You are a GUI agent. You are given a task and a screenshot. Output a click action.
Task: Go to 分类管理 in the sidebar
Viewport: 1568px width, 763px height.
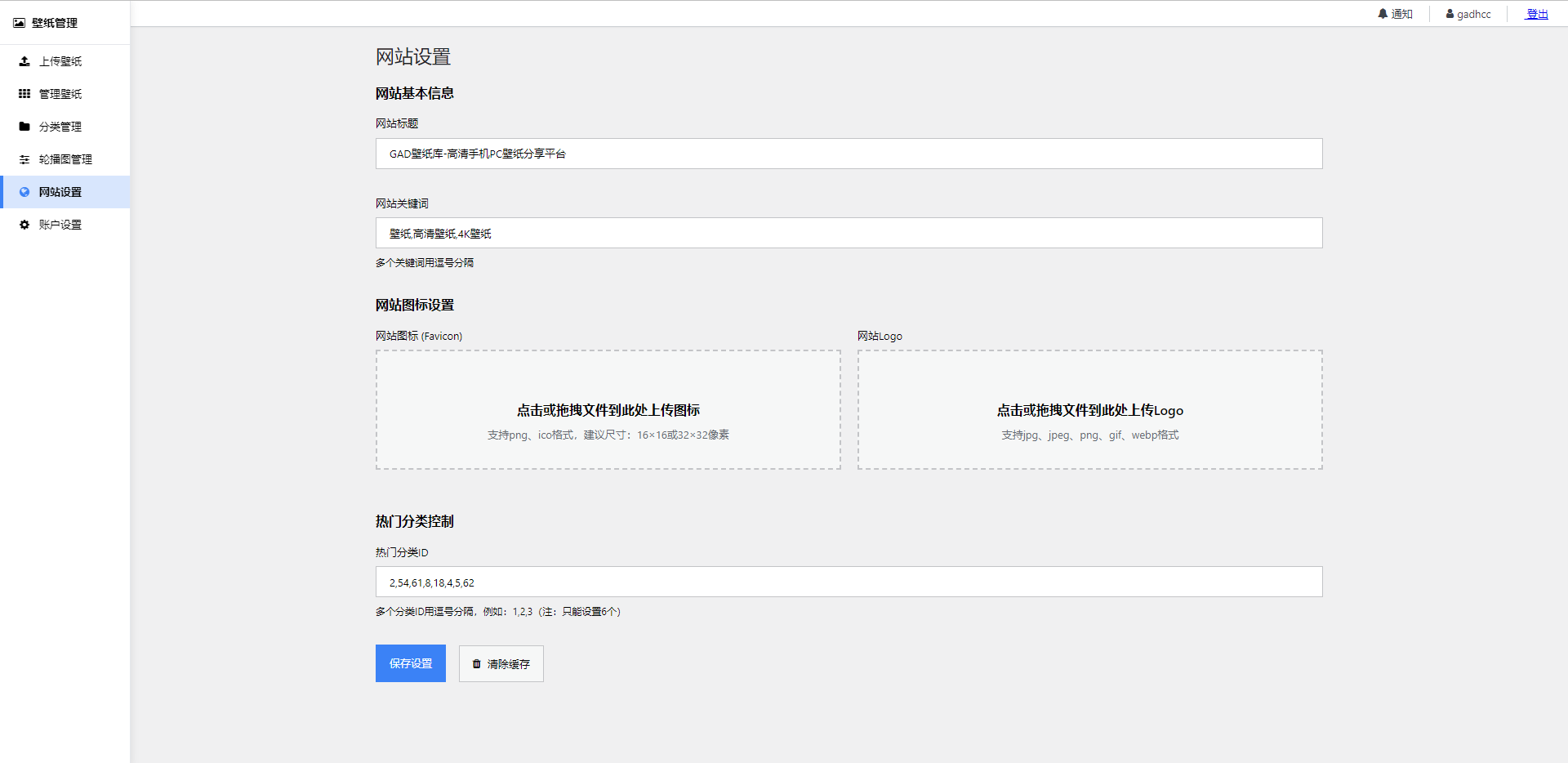[x=60, y=127]
